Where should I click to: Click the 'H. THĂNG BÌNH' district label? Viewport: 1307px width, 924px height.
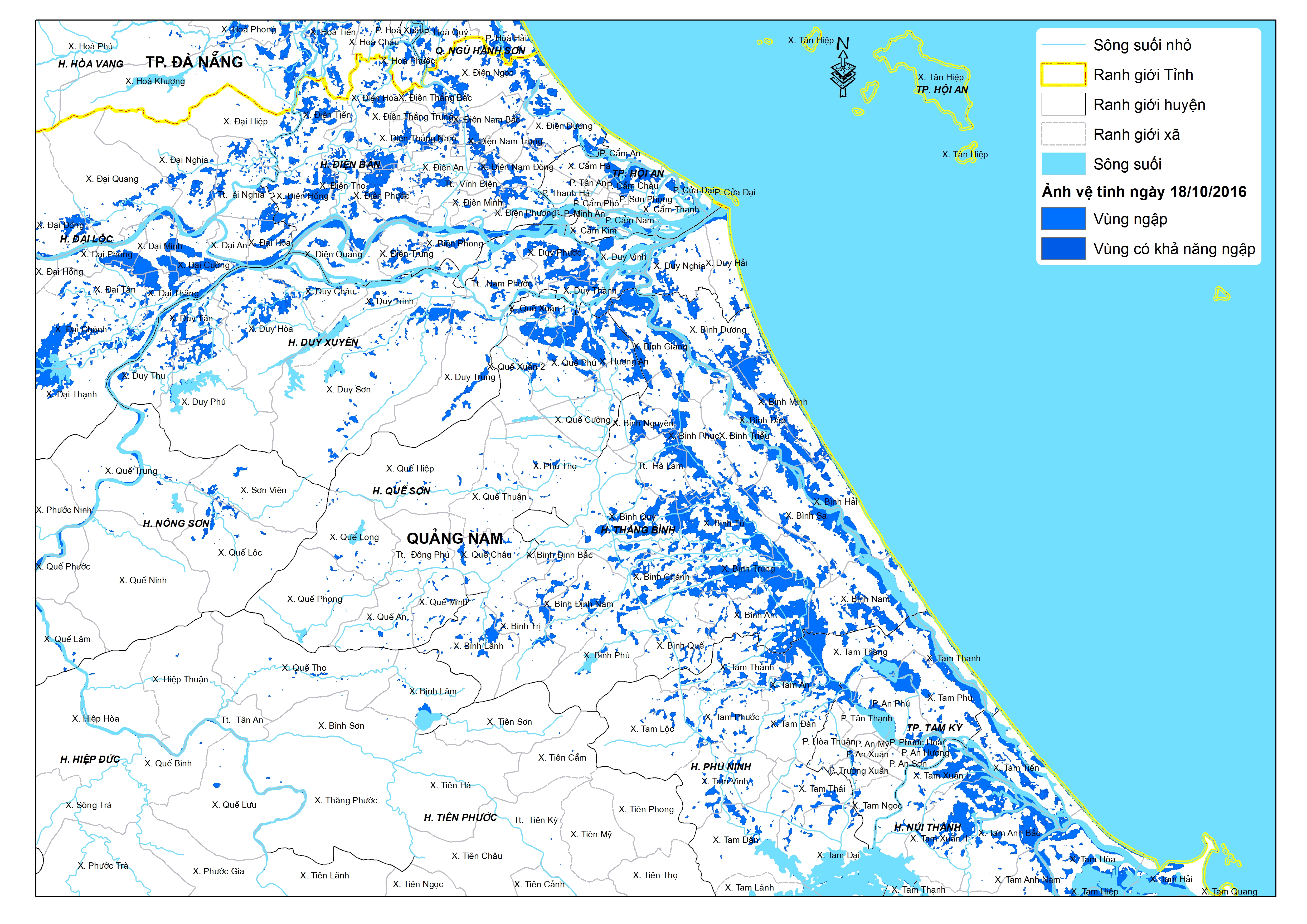point(638,530)
